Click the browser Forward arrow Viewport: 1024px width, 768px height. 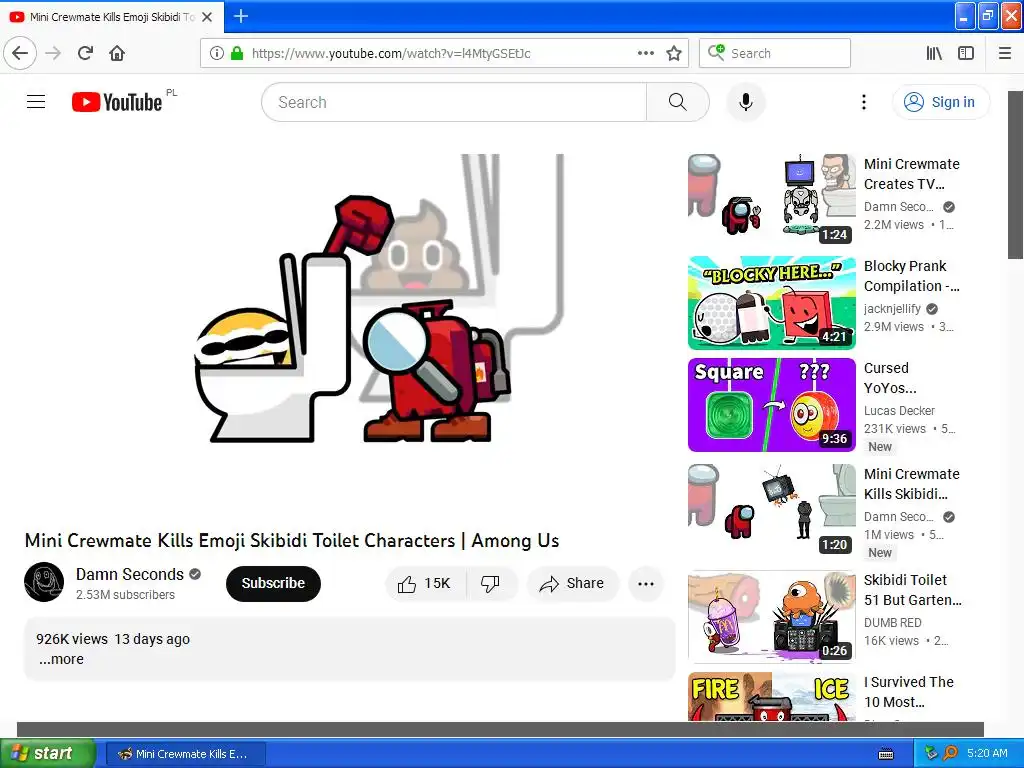point(53,53)
